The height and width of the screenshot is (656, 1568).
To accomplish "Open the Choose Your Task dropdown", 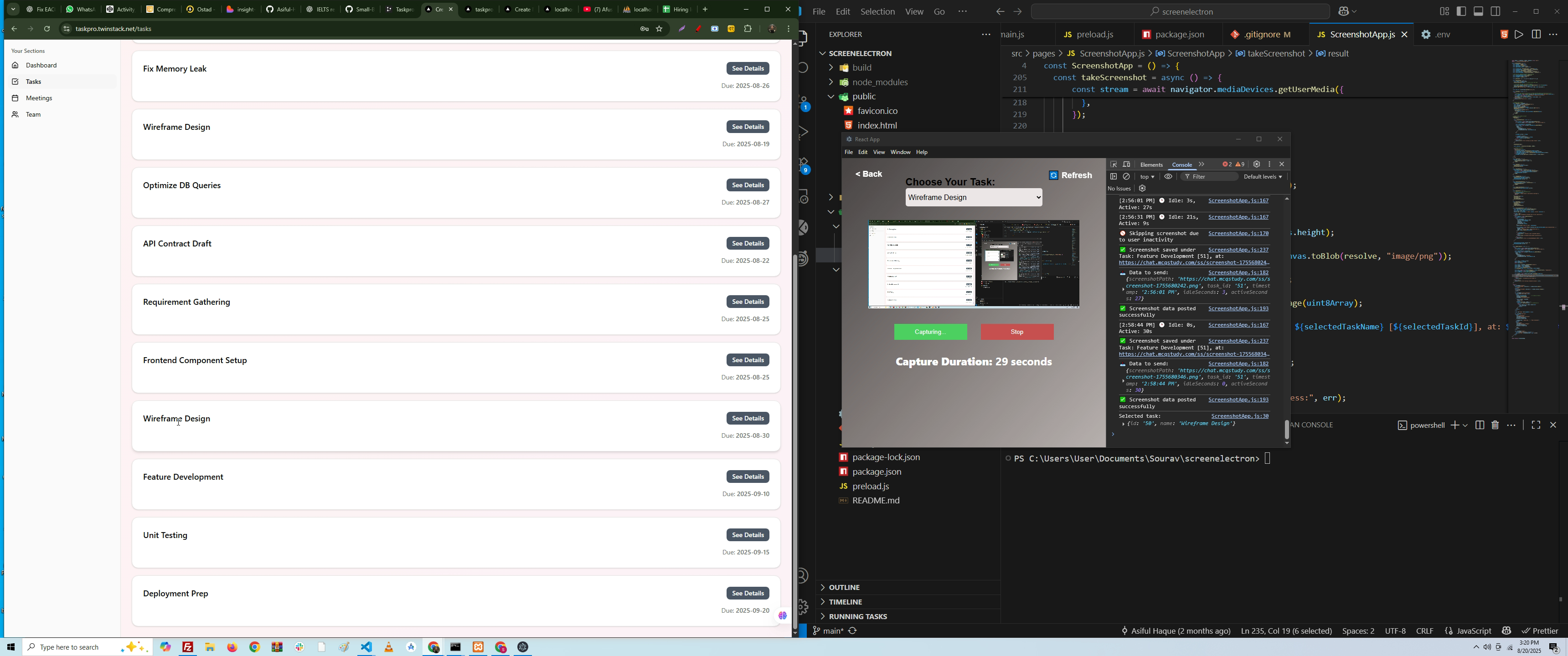I will (x=973, y=198).
